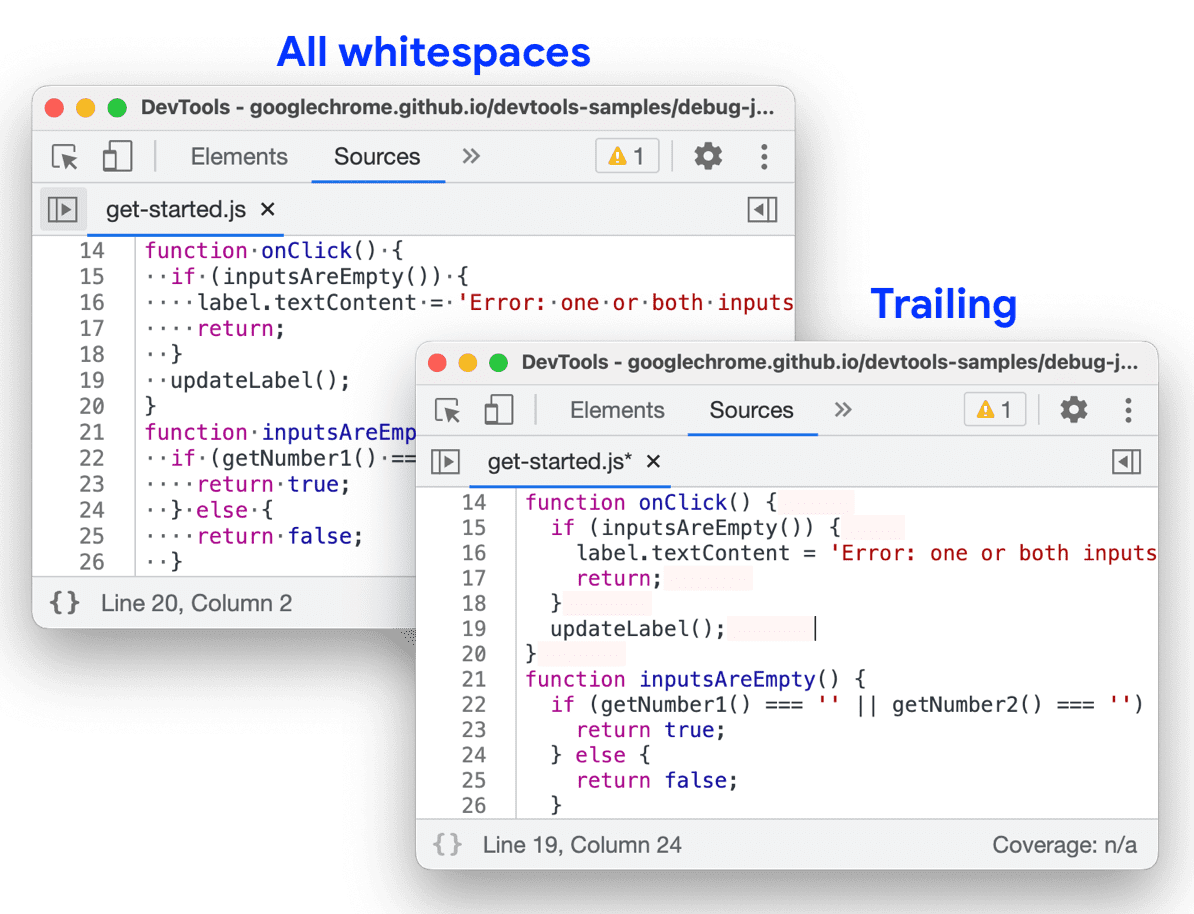Switch to Elements tab in back DevTools window
Screen dimensions: 1194x914
(239, 157)
